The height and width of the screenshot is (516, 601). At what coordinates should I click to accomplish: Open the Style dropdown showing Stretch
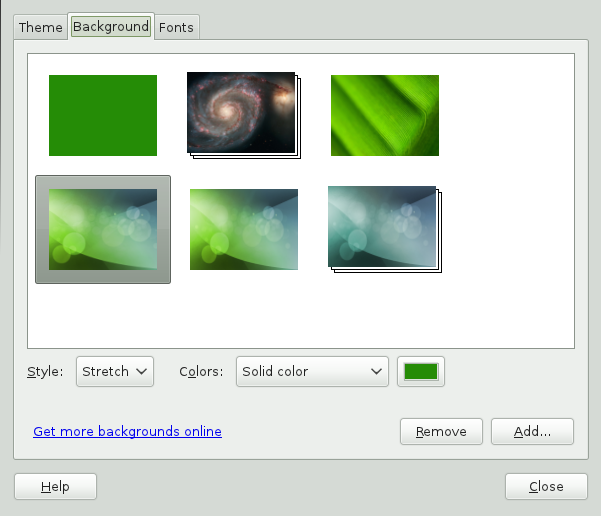click(x=115, y=371)
